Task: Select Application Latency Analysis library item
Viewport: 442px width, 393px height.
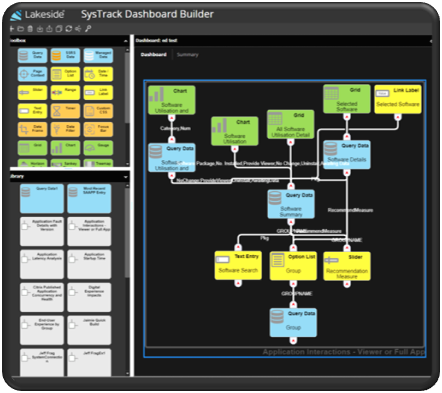Action: [42, 264]
